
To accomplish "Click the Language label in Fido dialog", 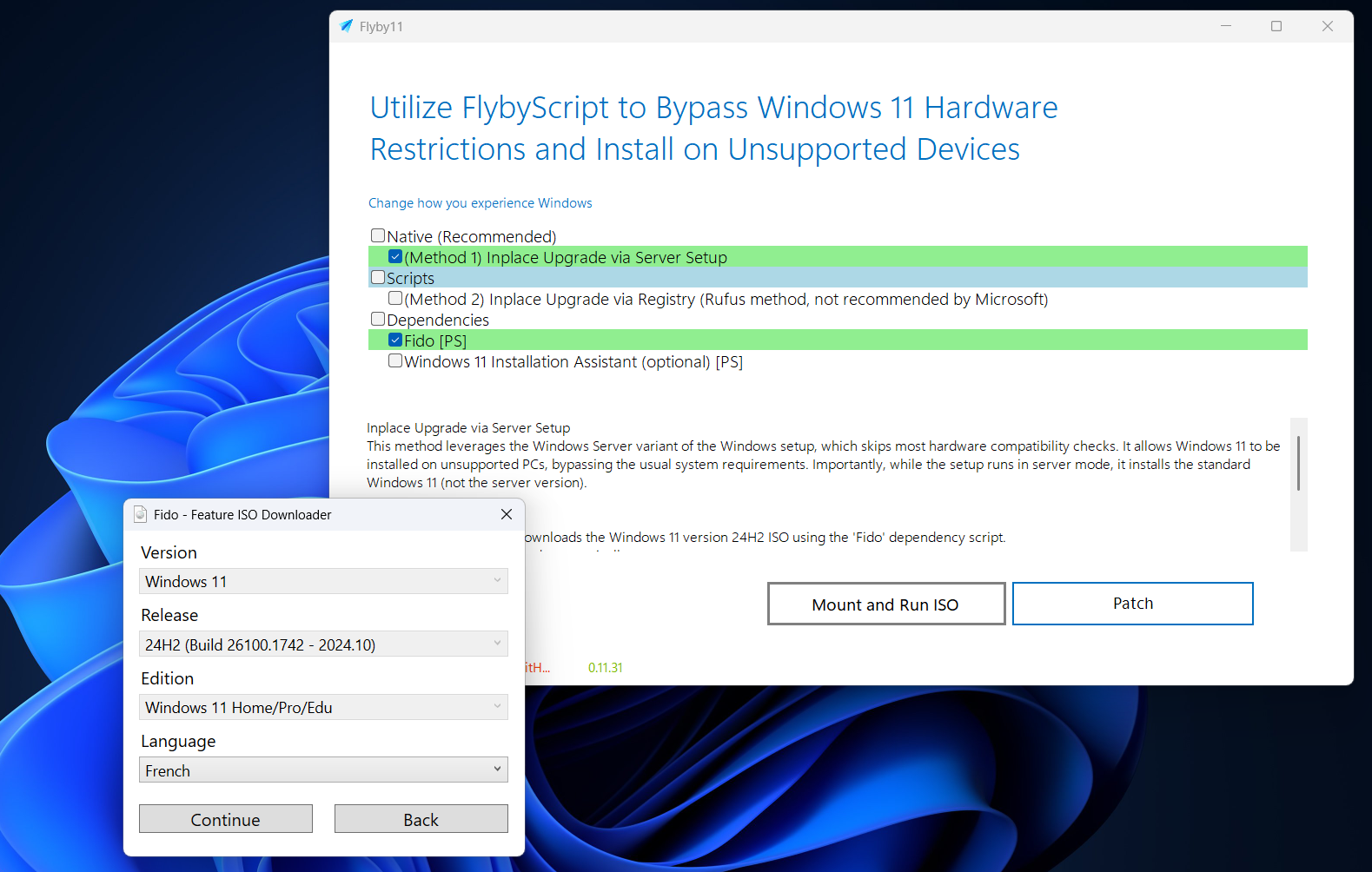I will [178, 742].
